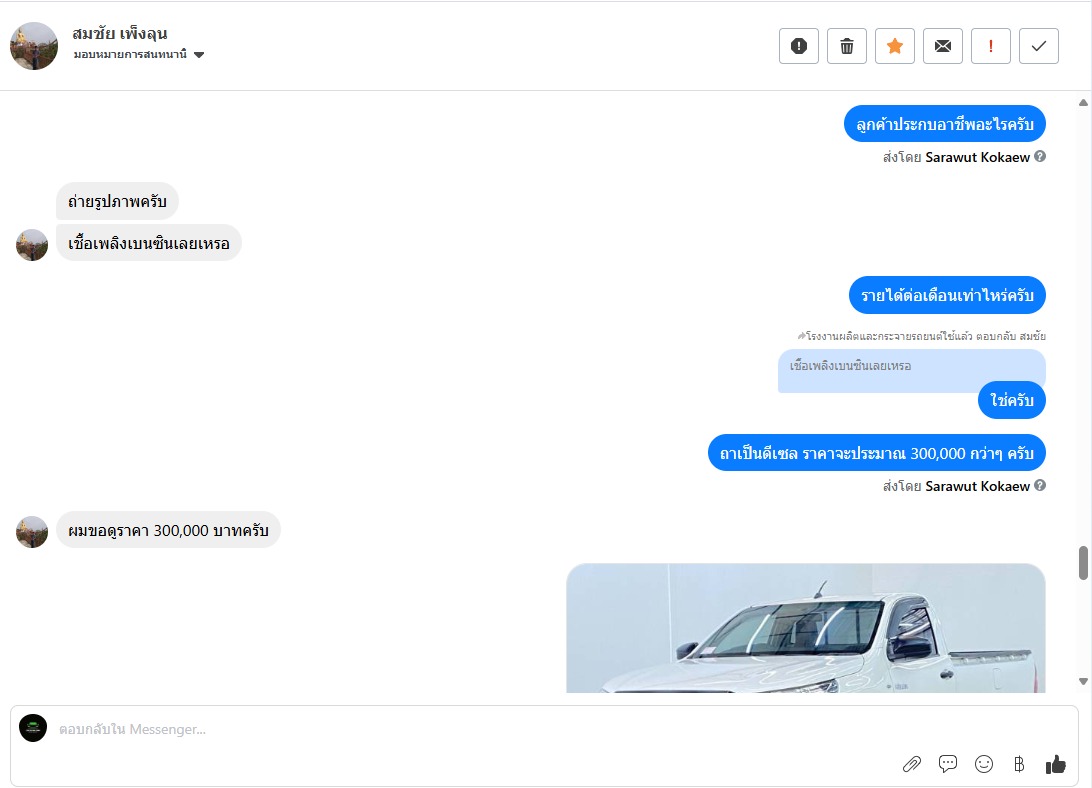Mark conversation unread with envelope icon
Screen dimensions: 1092x788
pos(943,46)
